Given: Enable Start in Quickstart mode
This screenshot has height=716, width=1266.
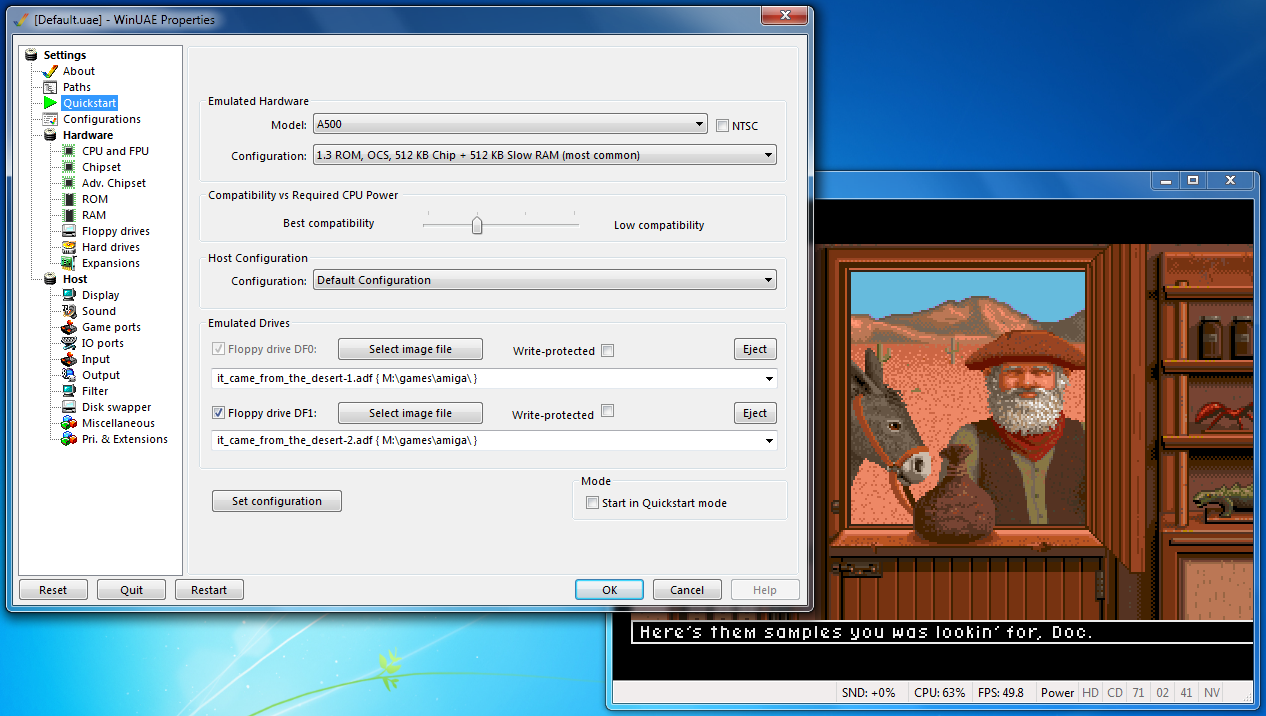Looking at the screenshot, I should tap(592, 503).
